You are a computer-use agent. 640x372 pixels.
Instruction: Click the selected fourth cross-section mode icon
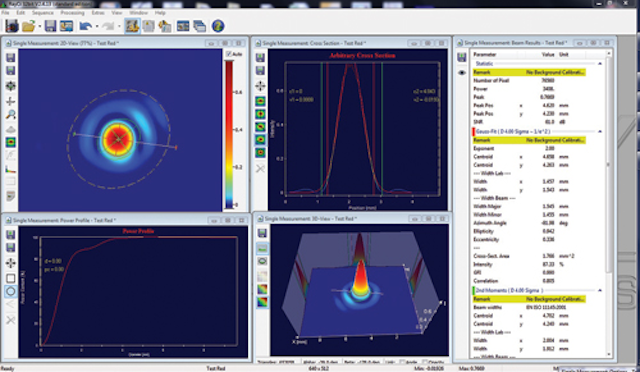[x=260, y=140]
